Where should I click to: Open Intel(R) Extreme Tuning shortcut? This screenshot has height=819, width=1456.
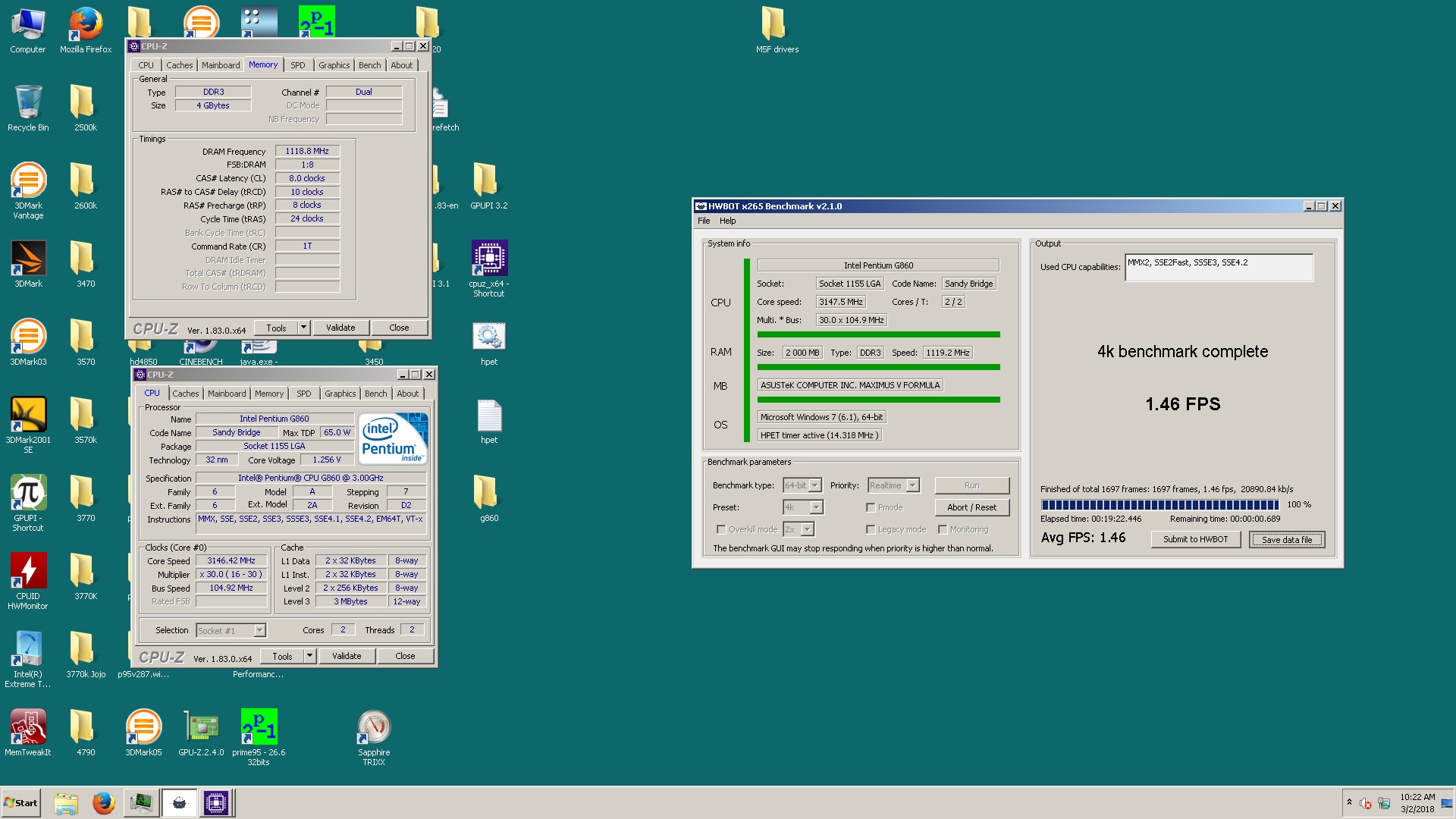[28, 659]
